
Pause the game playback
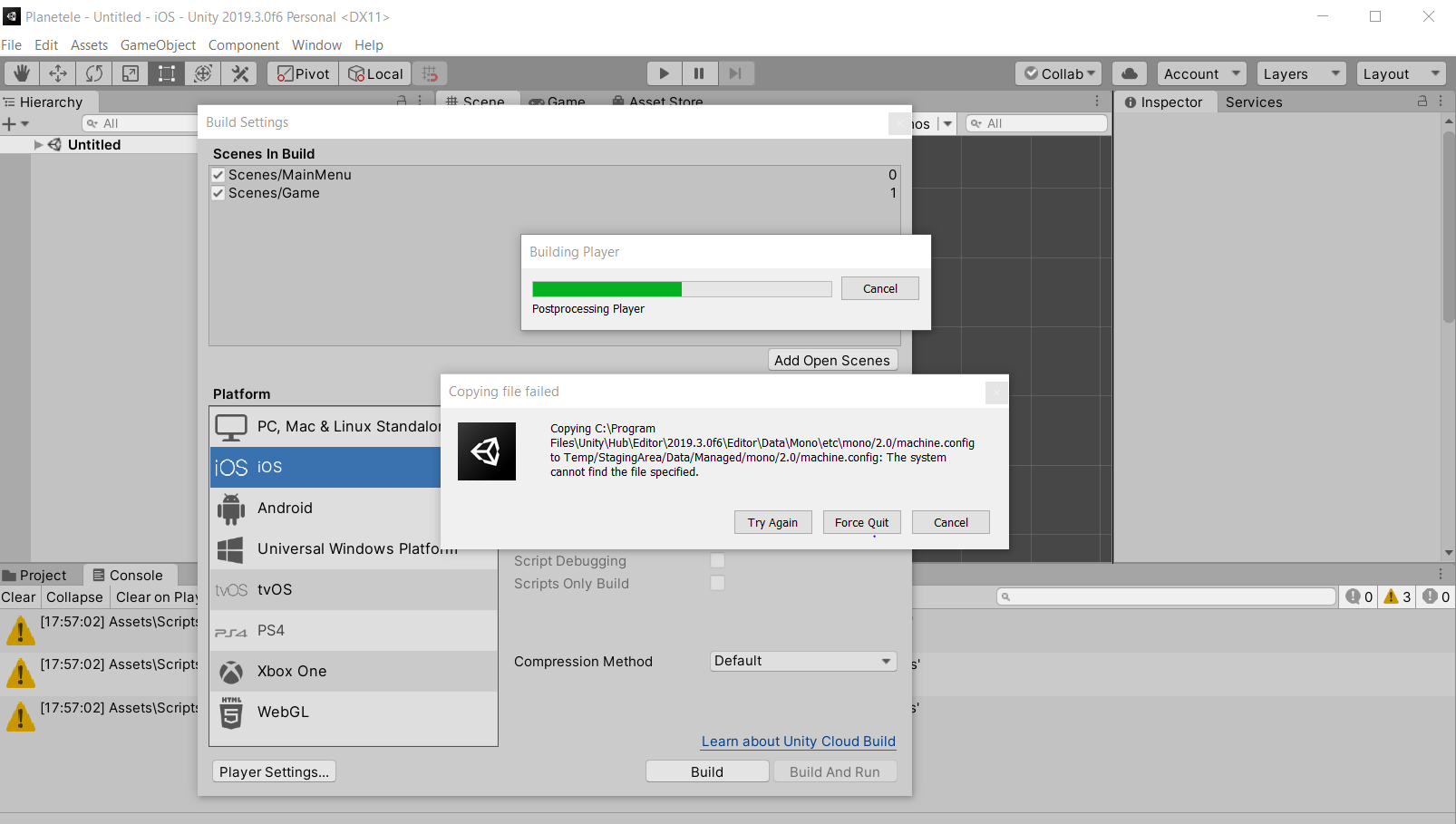699,73
